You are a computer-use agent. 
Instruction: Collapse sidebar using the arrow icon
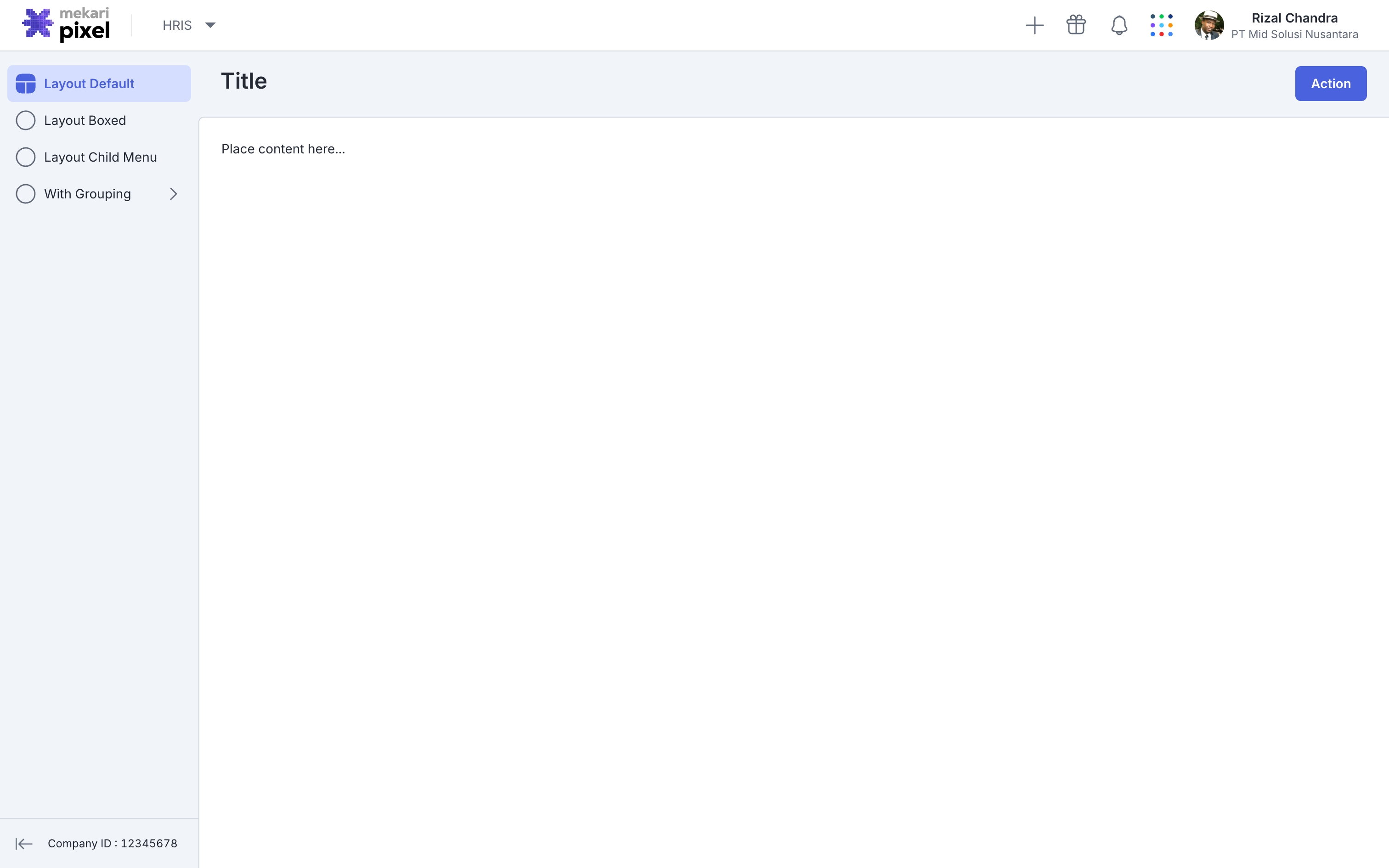[24, 843]
